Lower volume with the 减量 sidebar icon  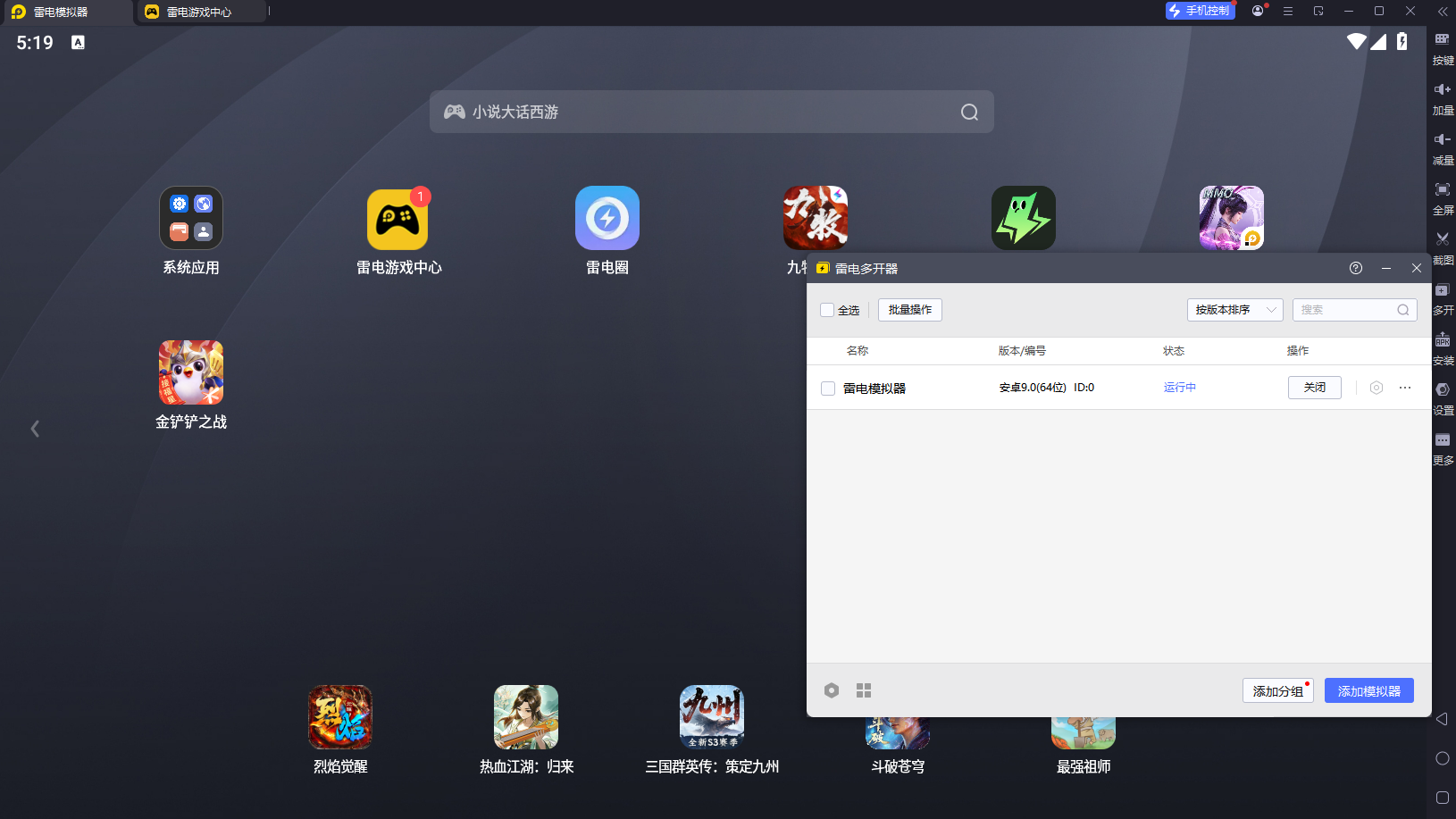(1442, 148)
